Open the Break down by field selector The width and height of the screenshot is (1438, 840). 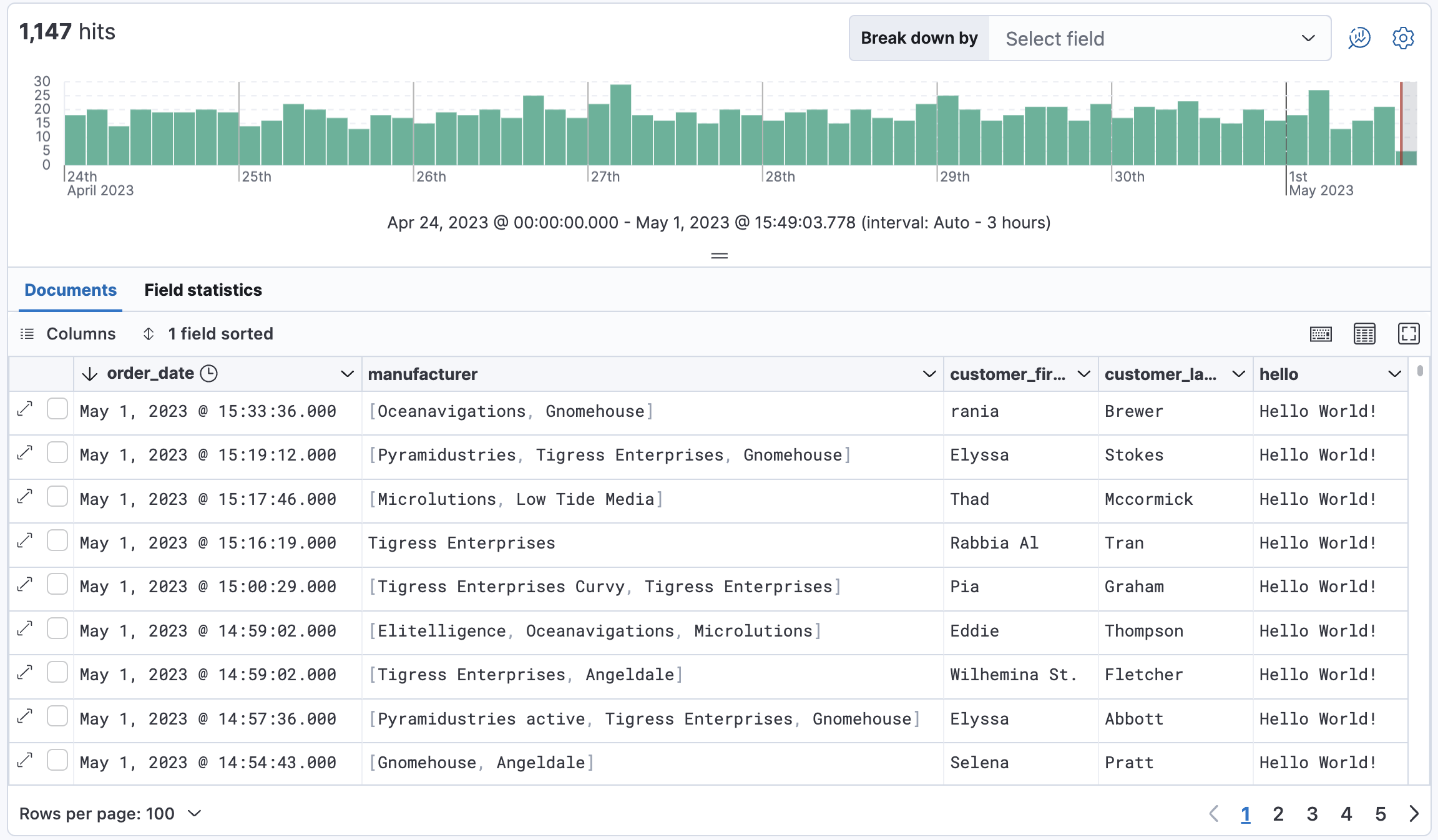point(1159,38)
